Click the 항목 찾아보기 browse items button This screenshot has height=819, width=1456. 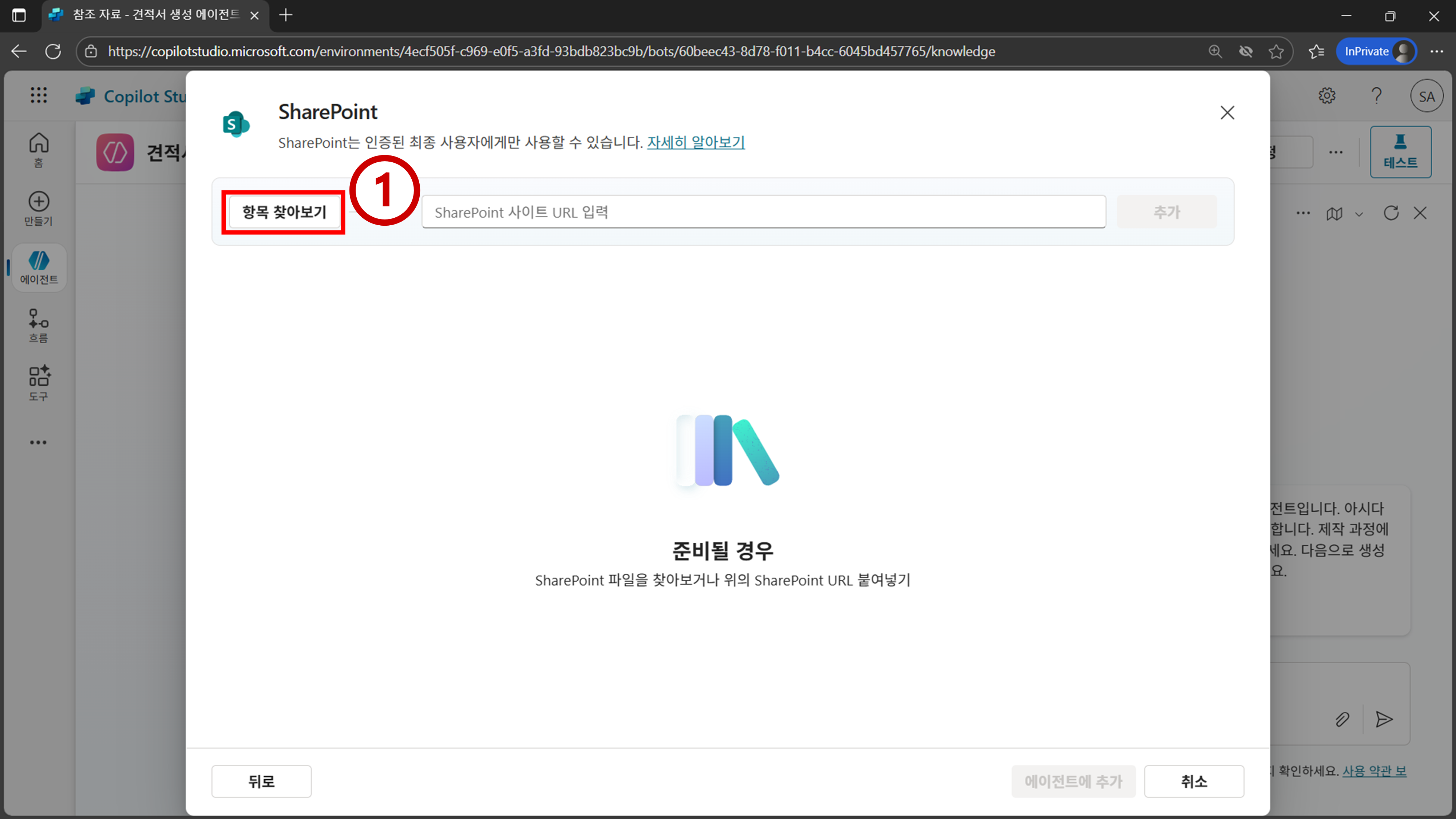[284, 212]
